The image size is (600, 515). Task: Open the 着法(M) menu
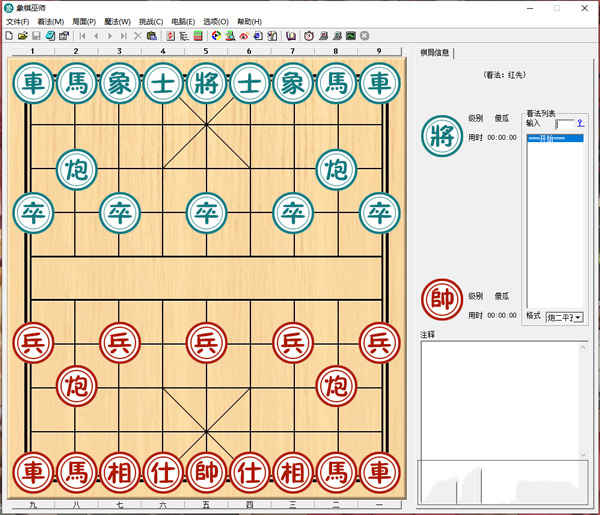click(51, 21)
